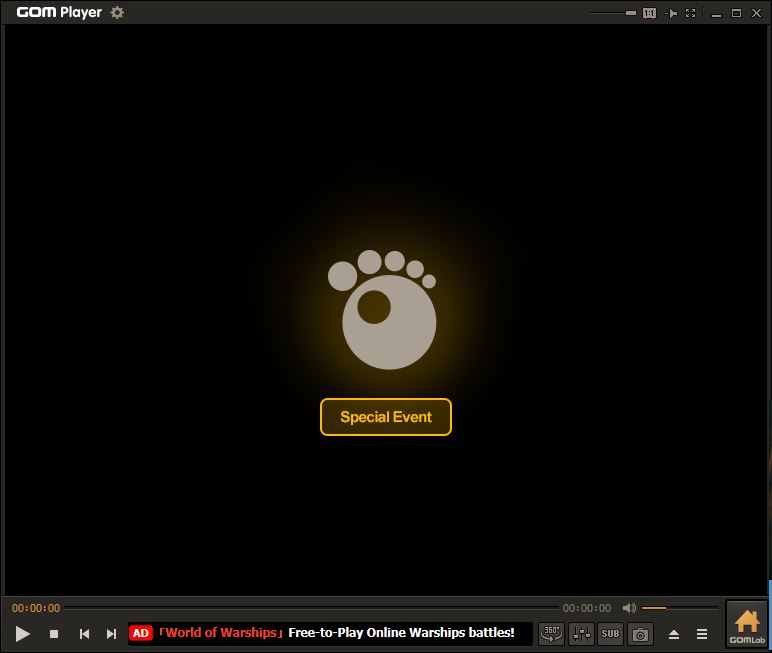Screen dimensions: 772x653
Task: Capture a screenshot with camera icon
Action: tap(640, 634)
